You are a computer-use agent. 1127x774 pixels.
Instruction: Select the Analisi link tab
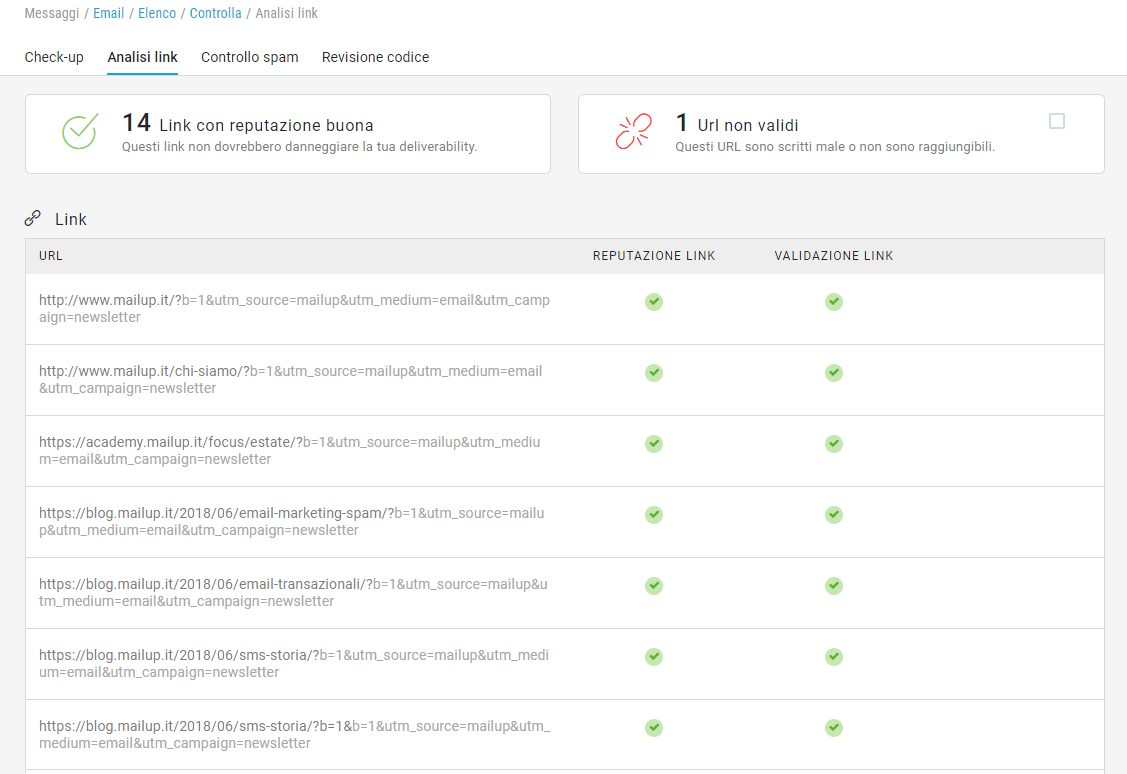pyautogui.click(x=142, y=57)
